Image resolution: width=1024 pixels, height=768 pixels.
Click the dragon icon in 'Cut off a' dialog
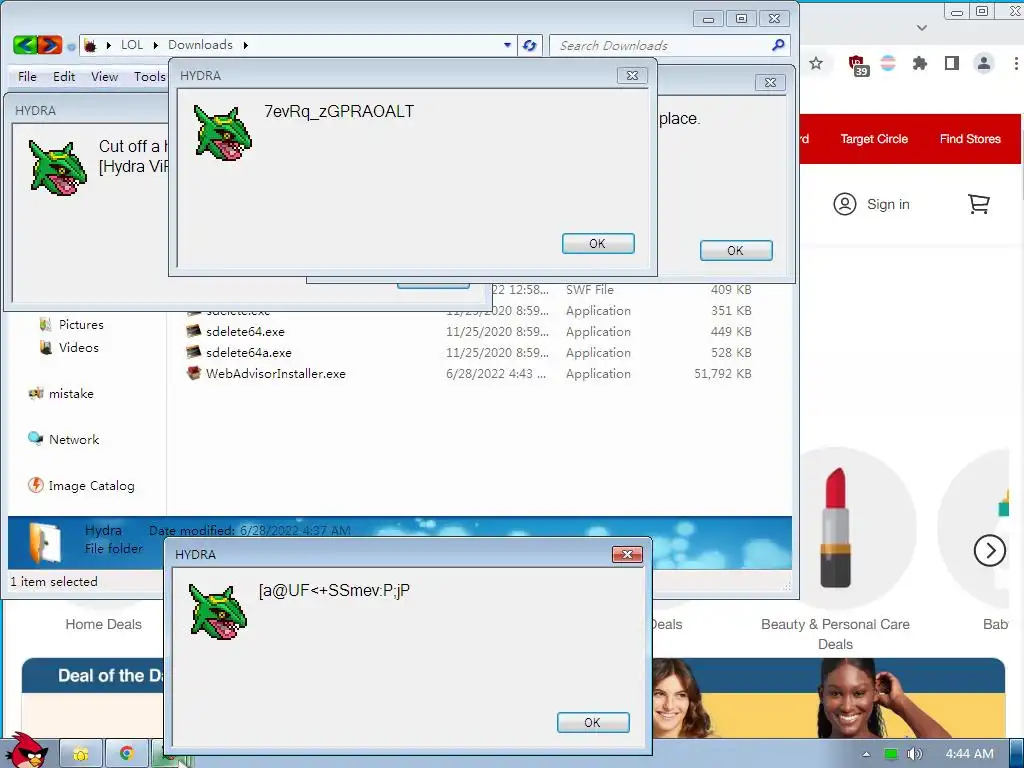pyautogui.click(x=58, y=168)
